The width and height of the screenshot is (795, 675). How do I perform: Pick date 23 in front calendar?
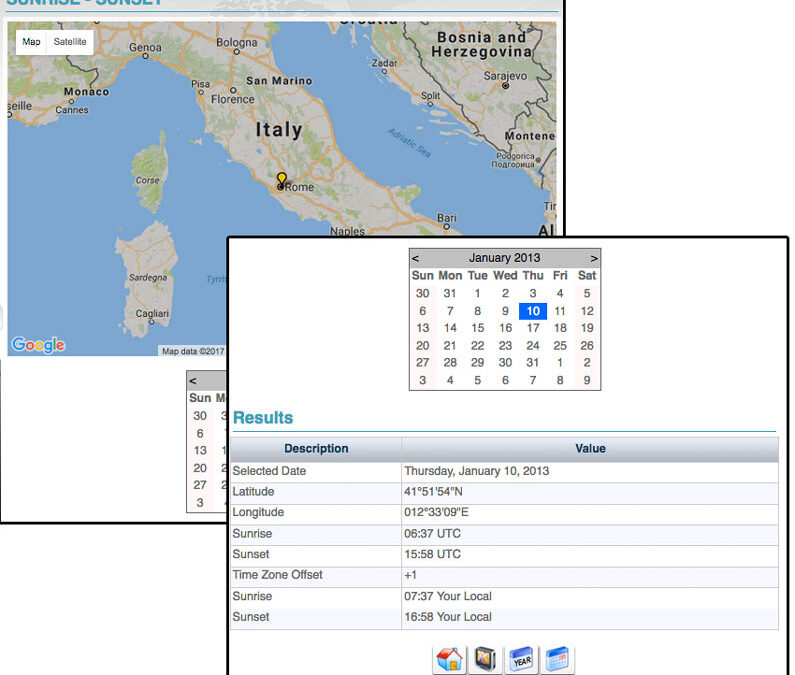click(x=505, y=345)
